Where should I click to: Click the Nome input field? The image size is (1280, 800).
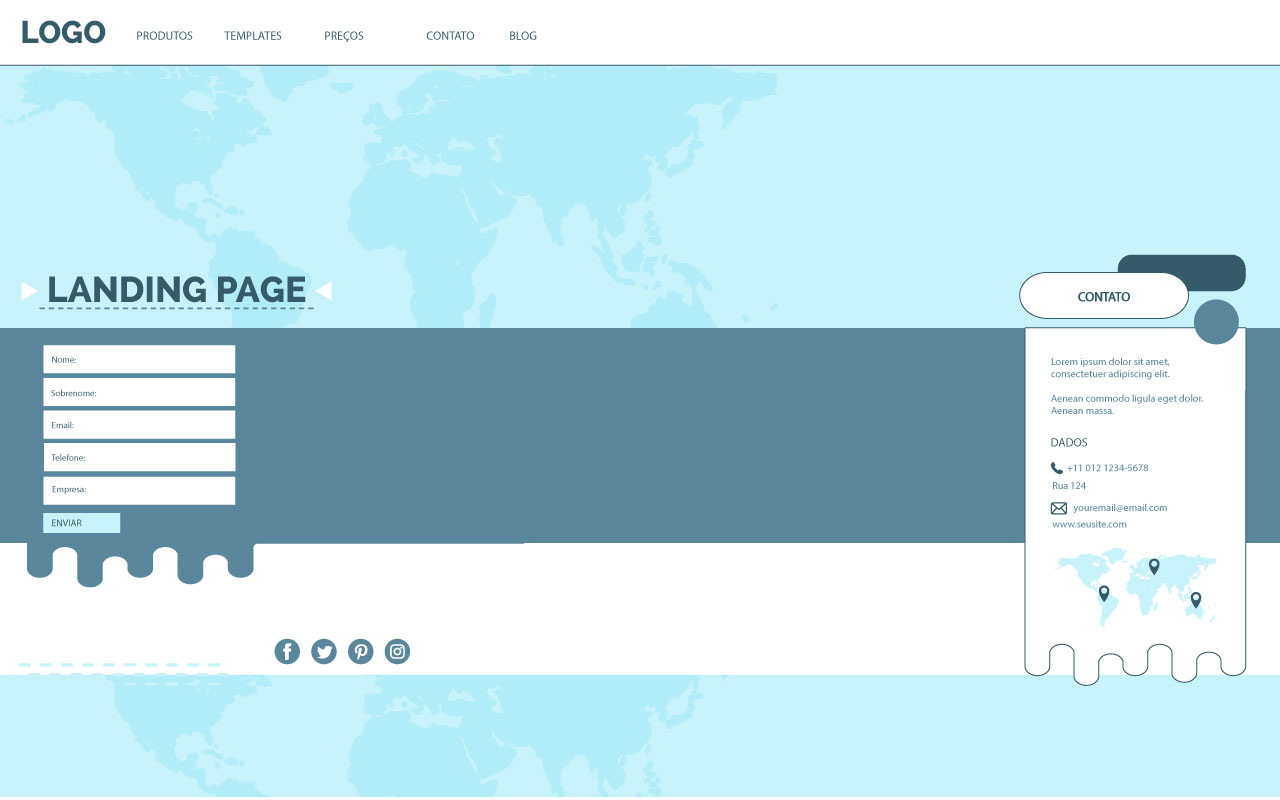coord(139,359)
